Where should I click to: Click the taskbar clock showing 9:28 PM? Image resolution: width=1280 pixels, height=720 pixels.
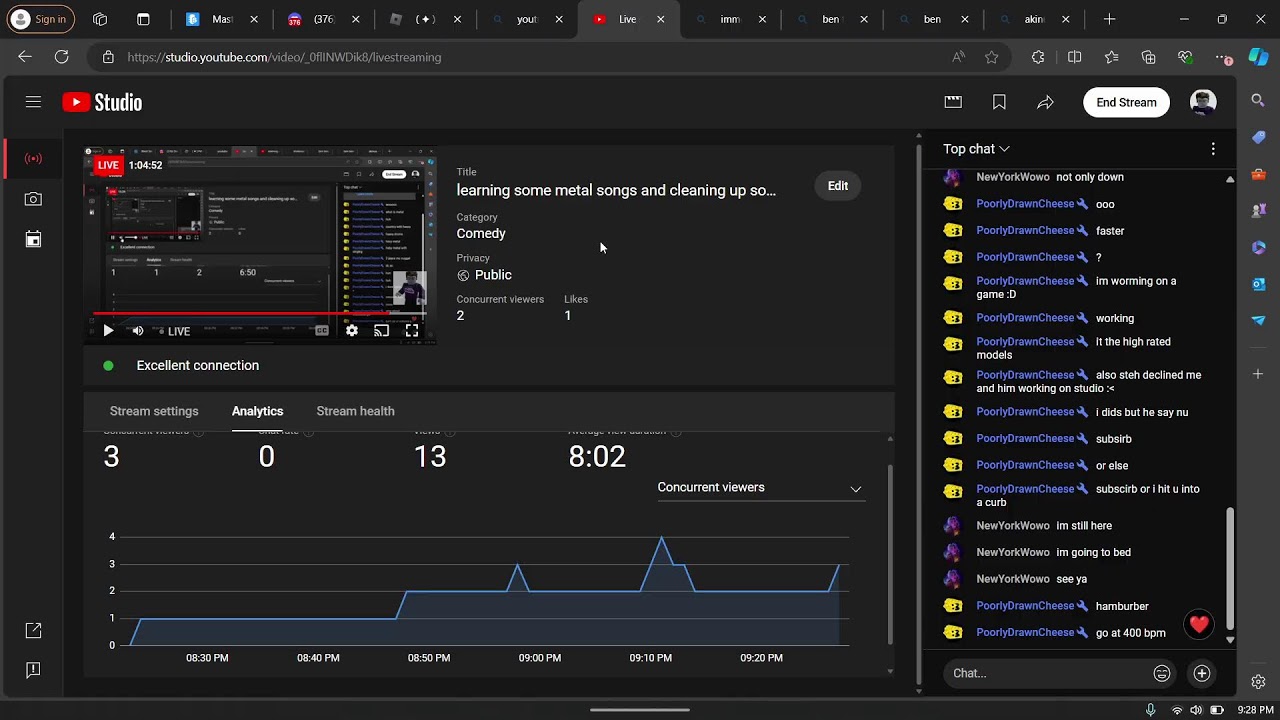point(1255,710)
